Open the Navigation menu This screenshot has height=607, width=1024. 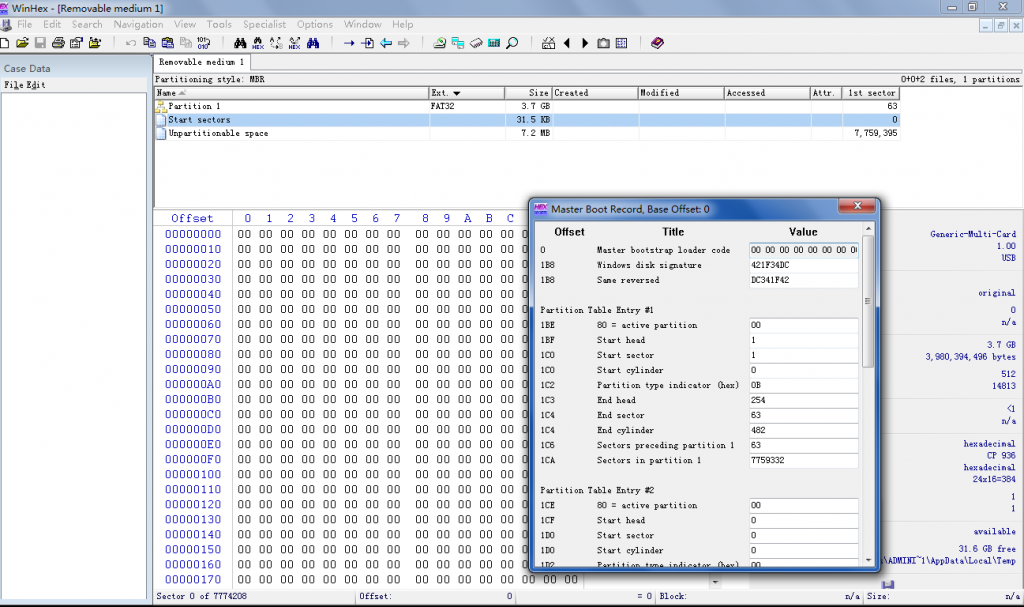click(x=138, y=24)
